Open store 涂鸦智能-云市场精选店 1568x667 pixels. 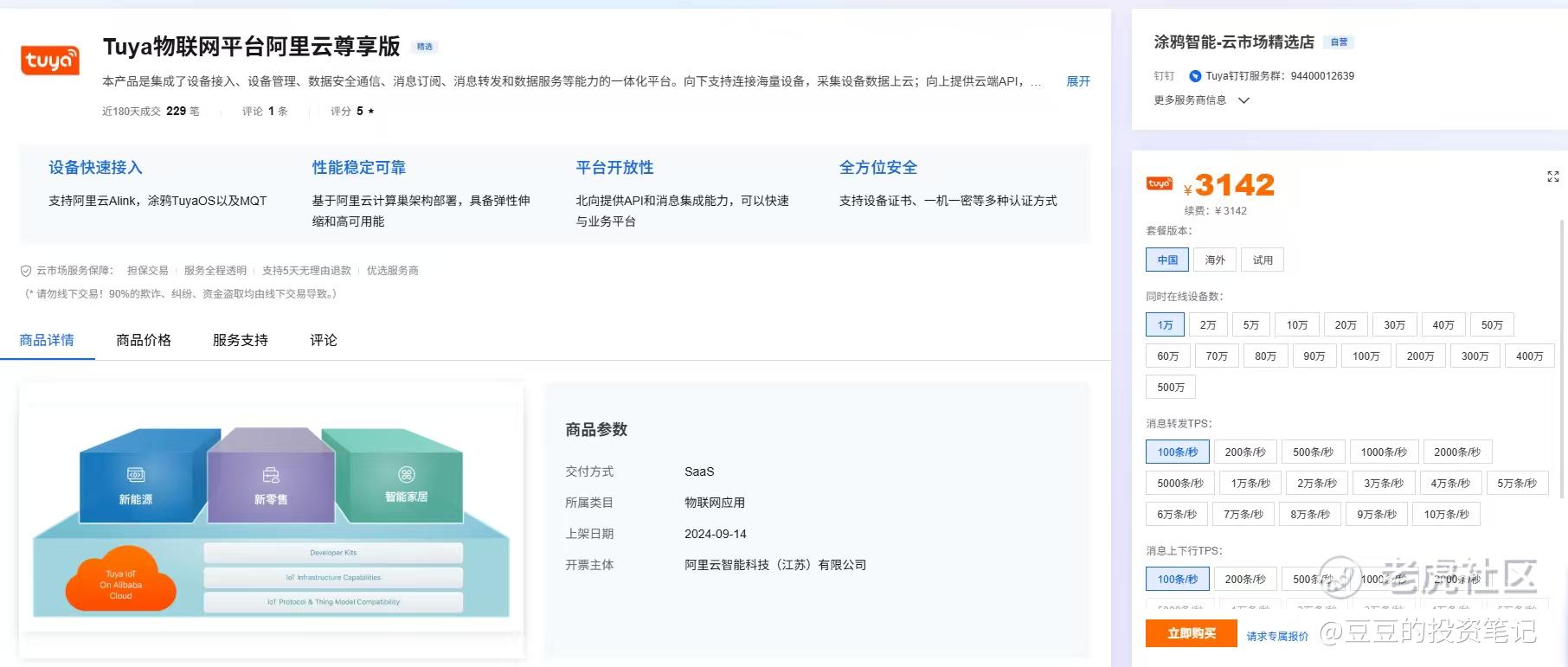1234,42
